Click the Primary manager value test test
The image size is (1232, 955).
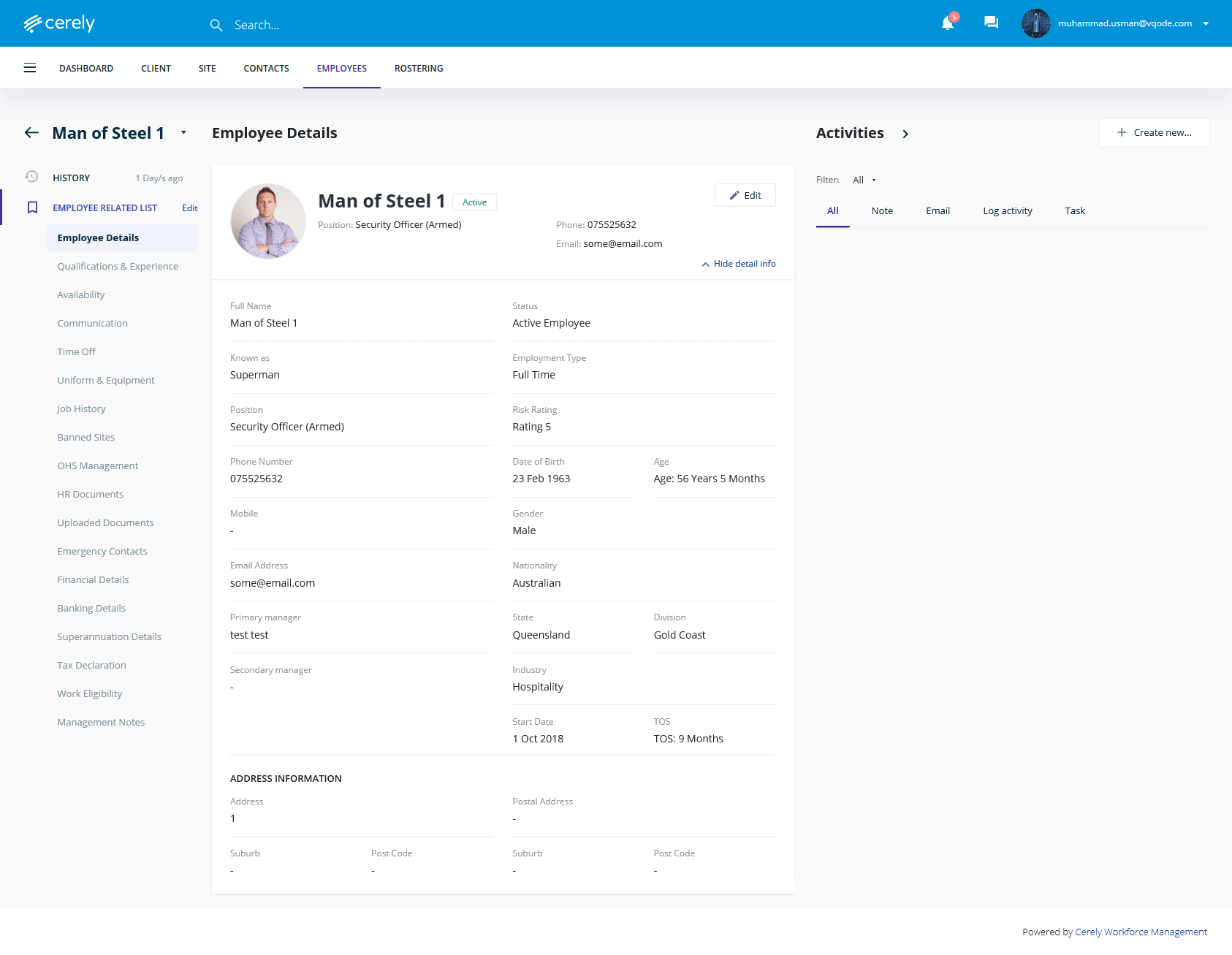[249, 635]
